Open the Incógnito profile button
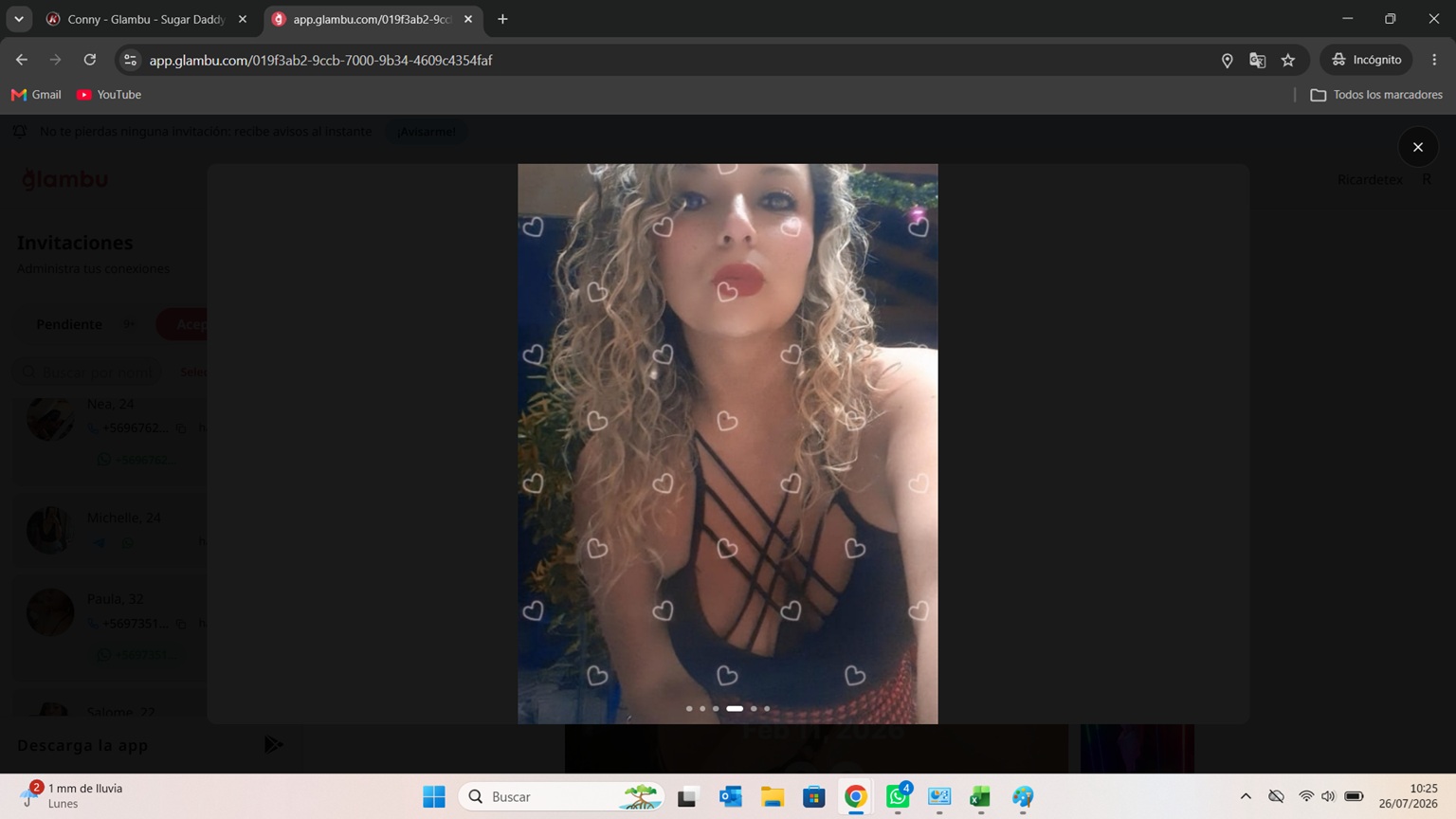The width and height of the screenshot is (1456, 819). (x=1366, y=60)
